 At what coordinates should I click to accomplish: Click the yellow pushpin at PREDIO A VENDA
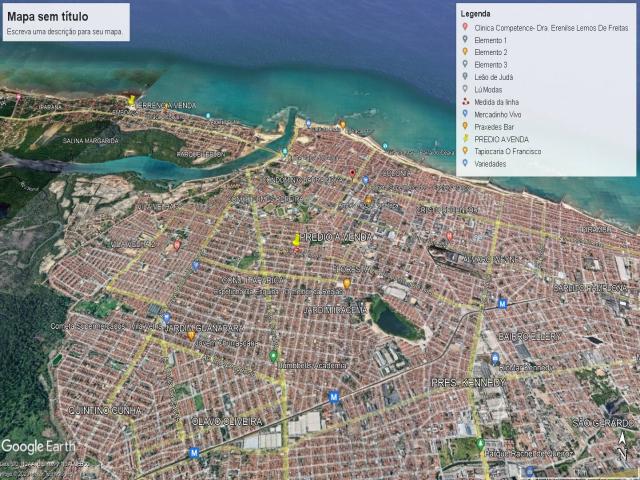click(x=296, y=239)
